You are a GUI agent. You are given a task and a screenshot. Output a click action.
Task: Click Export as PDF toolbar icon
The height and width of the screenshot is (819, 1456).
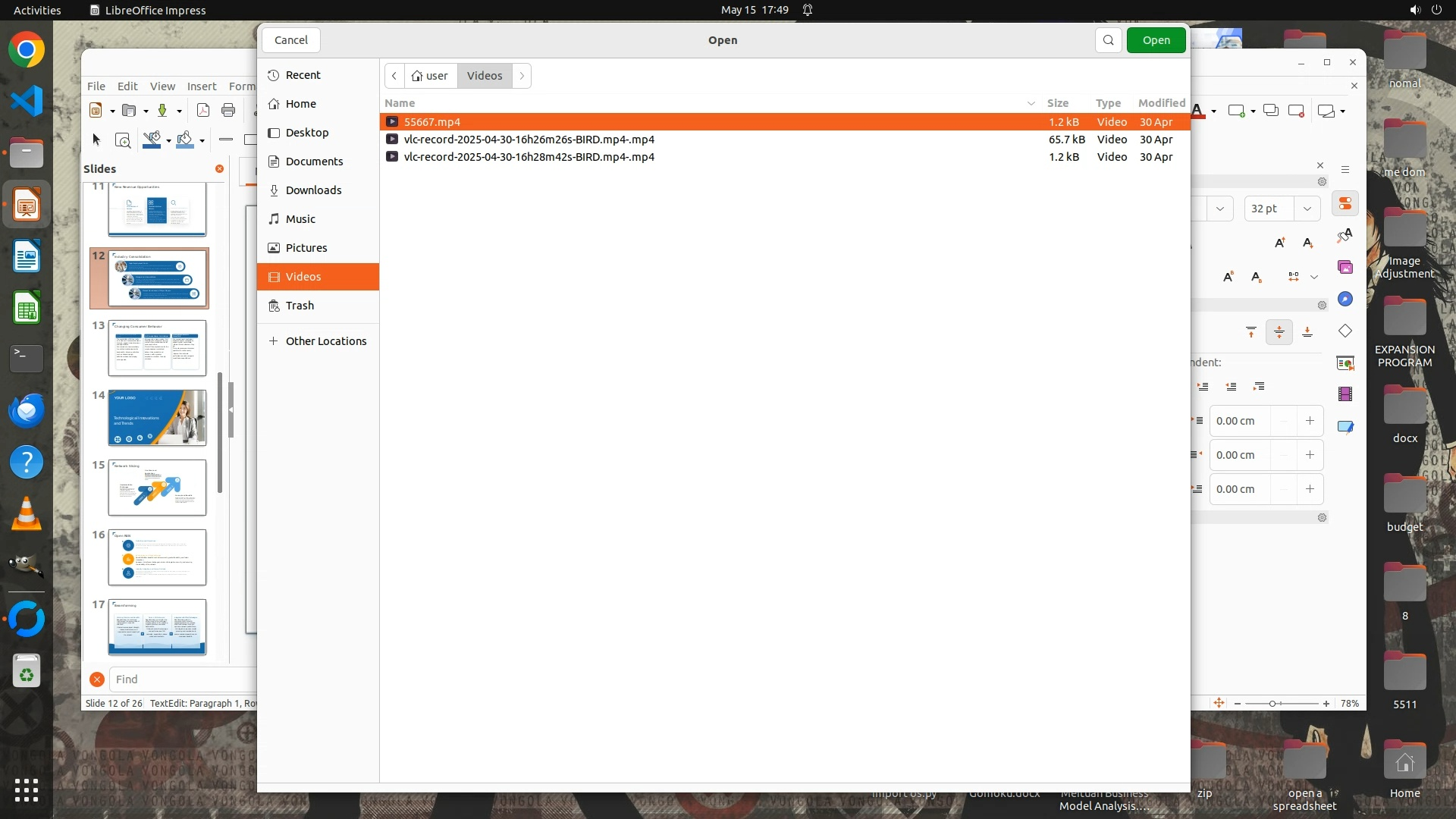coord(202,111)
